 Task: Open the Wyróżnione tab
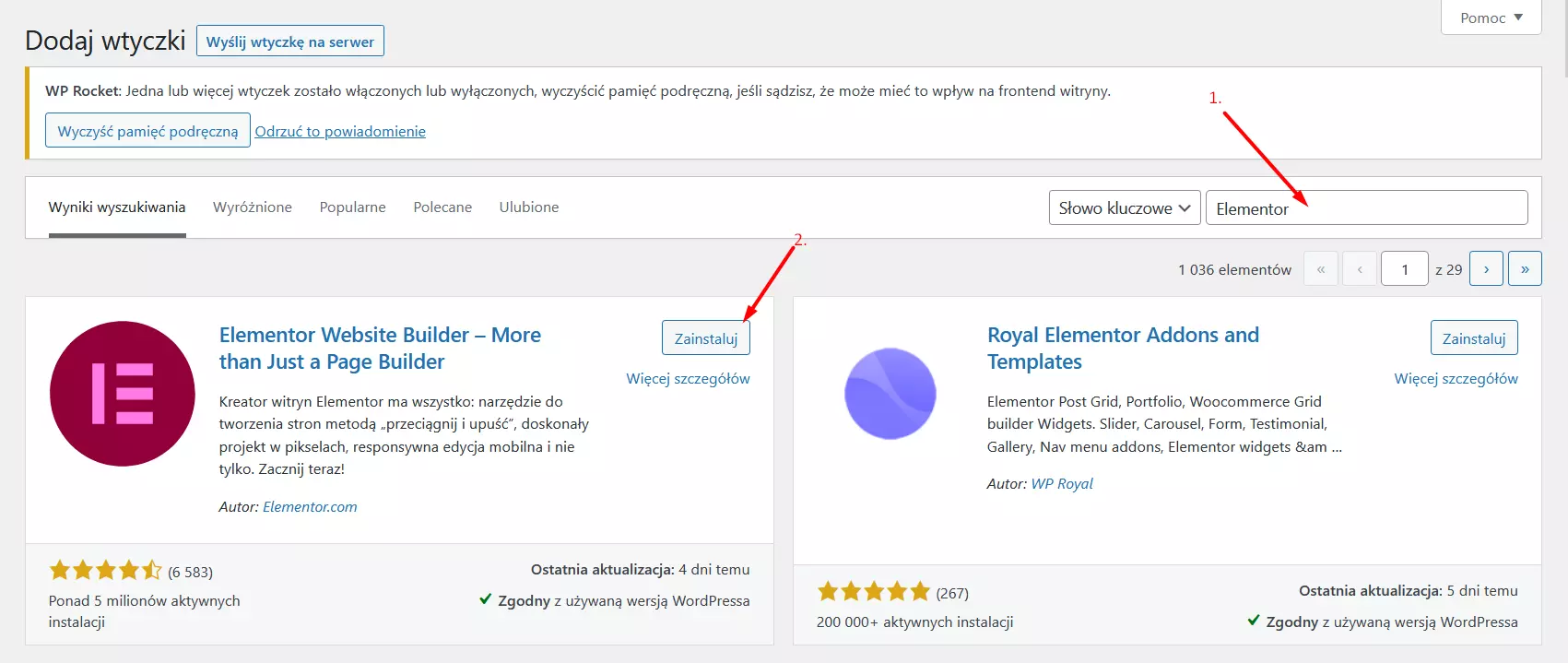click(253, 207)
